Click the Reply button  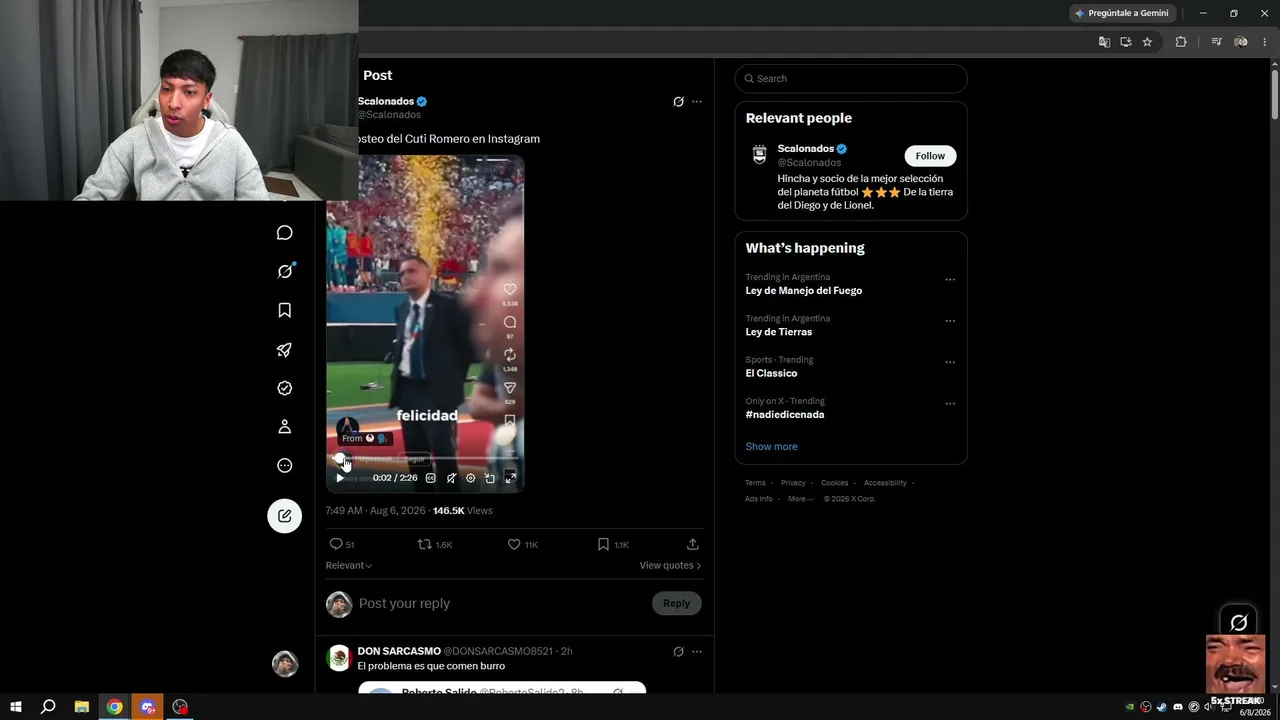click(677, 603)
